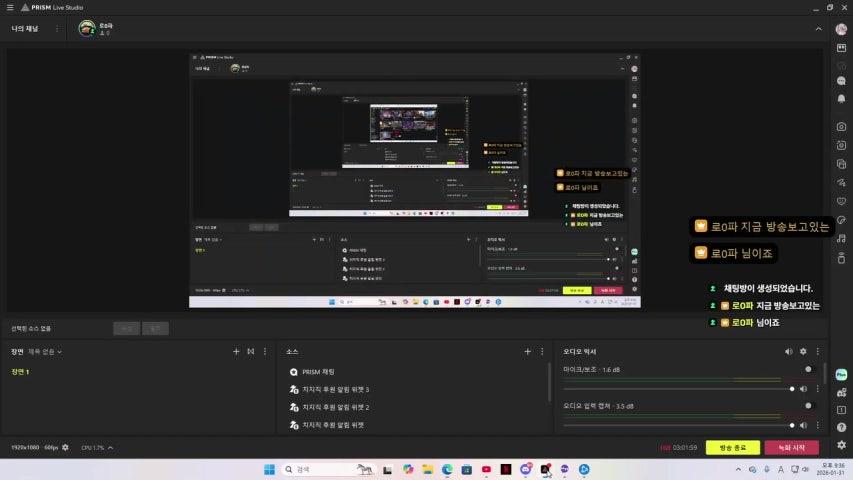Viewport: 853px width, 480px height.
Task: Open audio mixer advanced settings gear
Action: (x=803, y=352)
